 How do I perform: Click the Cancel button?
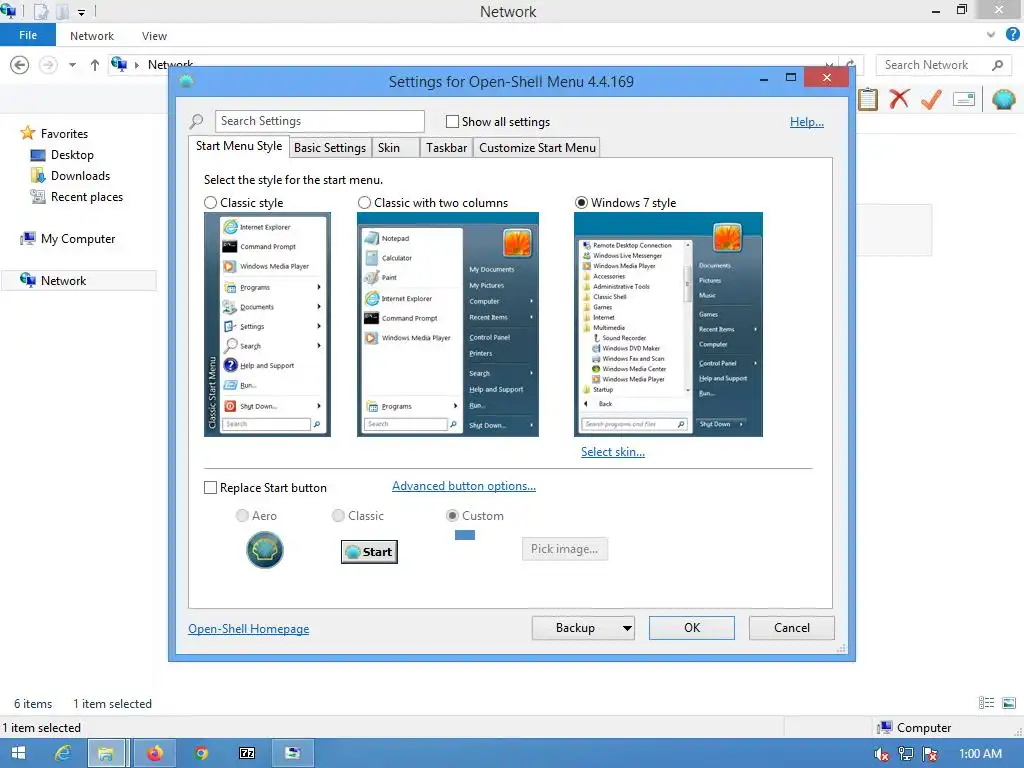(792, 628)
